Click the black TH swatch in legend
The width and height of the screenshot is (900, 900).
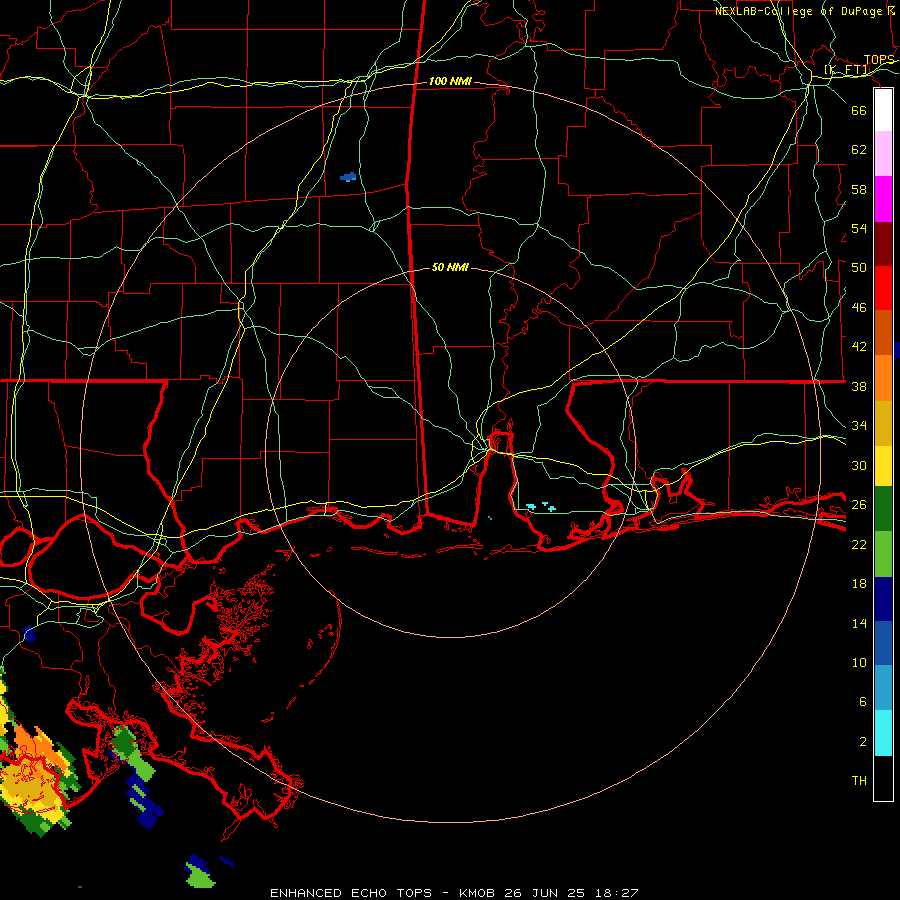point(883,778)
